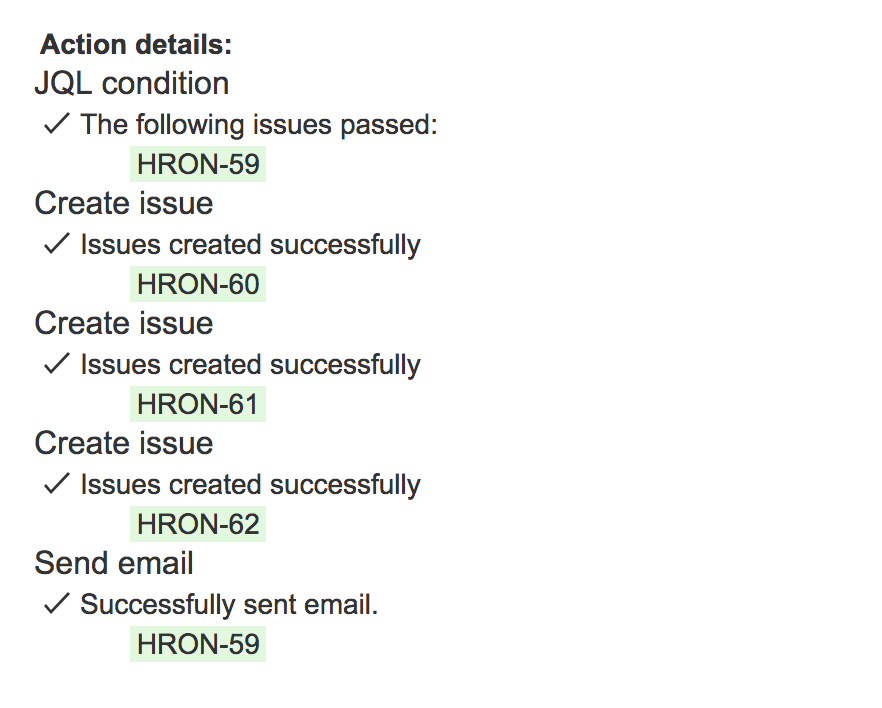Click the checkmark beside 'Successfully sent email'
This screenshot has width=882, height=708.
[57, 603]
